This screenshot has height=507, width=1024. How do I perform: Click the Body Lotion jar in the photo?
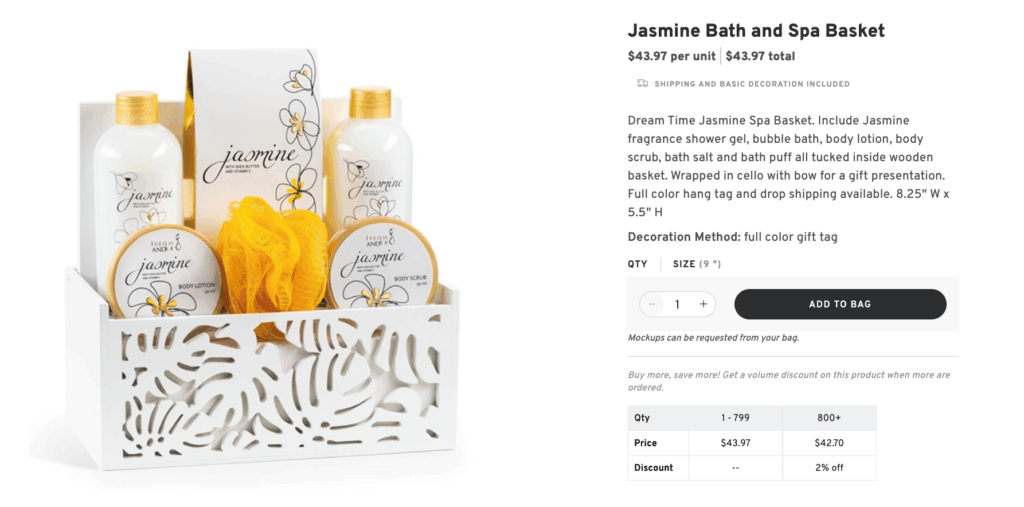[164, 271]
